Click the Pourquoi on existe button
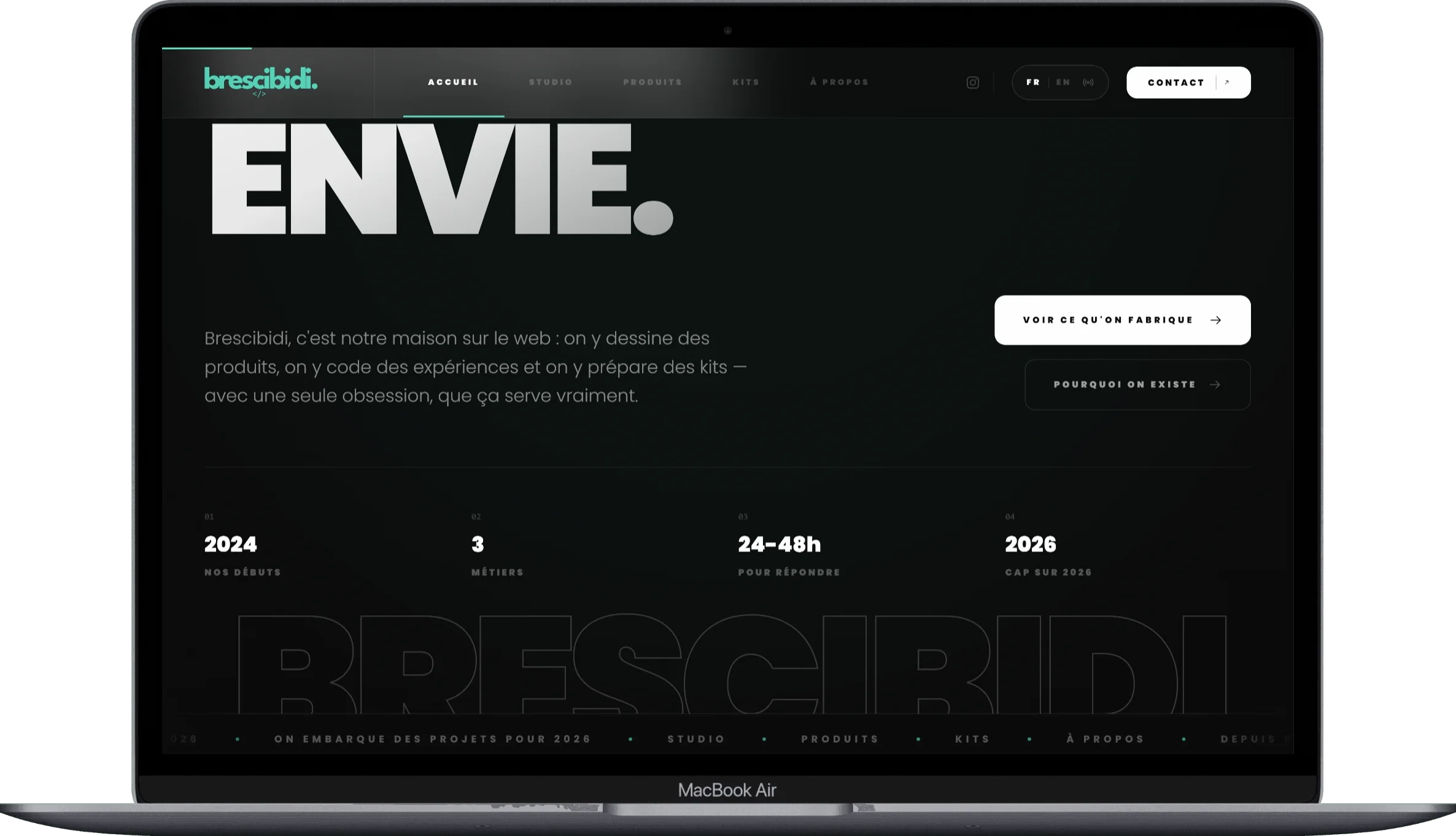The width and height of the screenshot is (1456, 836). pos(1137,384)
